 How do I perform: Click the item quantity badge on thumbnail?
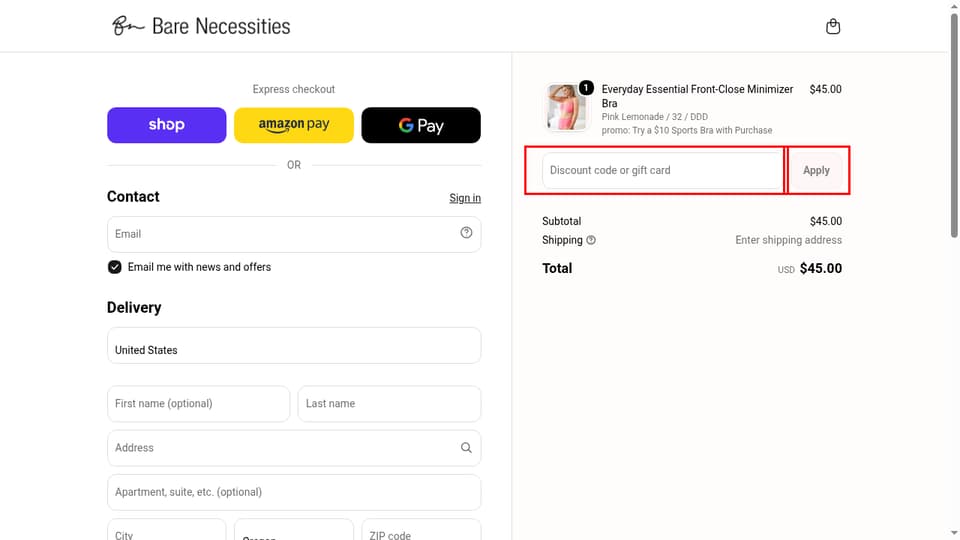tap(586, 88)
